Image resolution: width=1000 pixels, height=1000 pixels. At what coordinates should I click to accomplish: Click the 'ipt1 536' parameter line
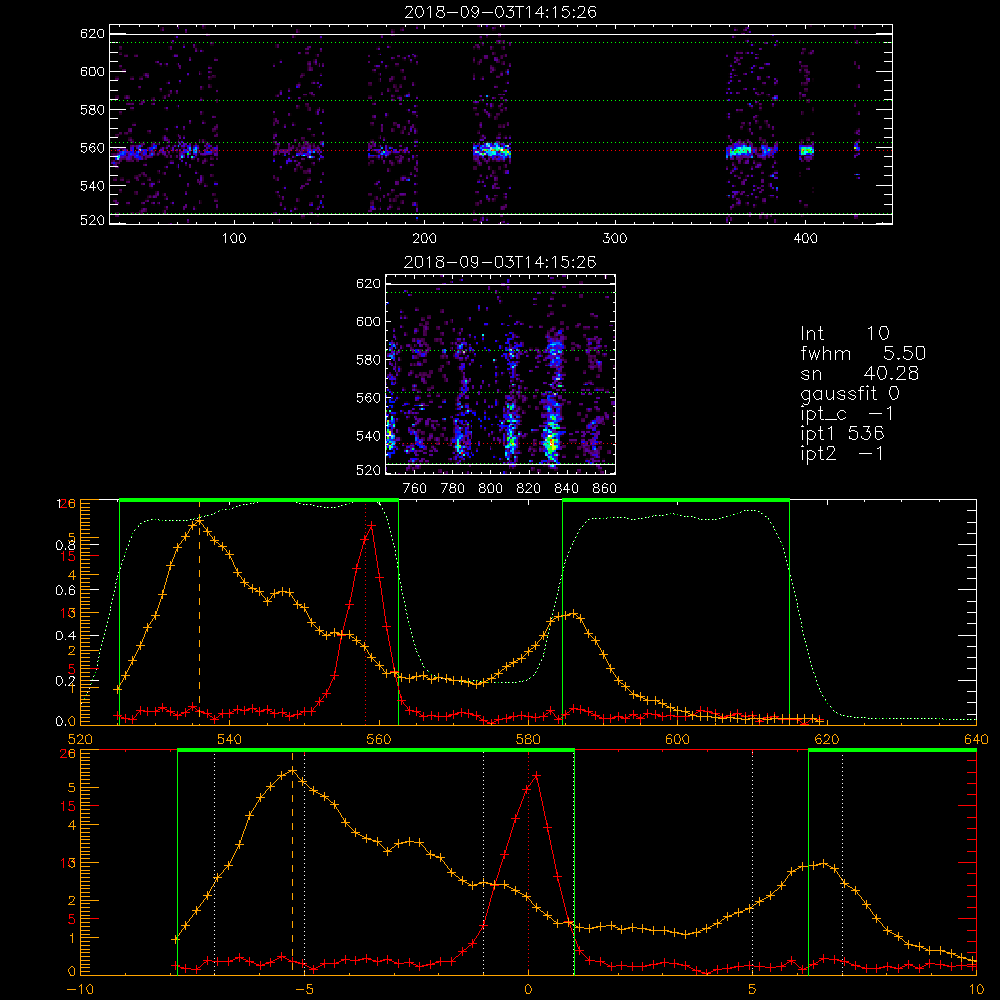click(x=842, y=434)
